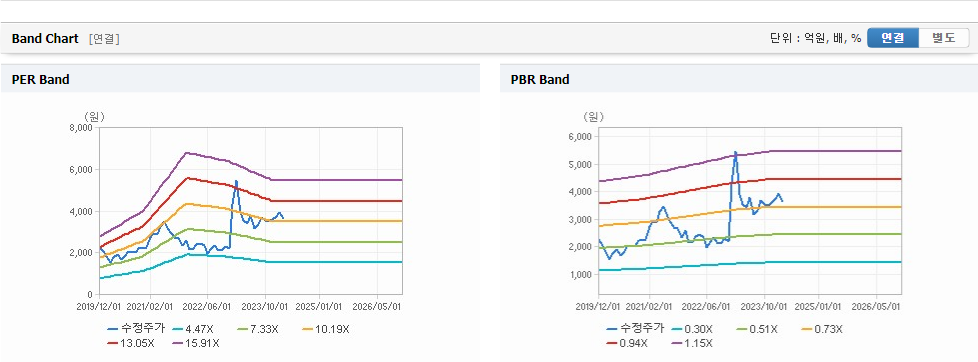Click the 6,000 axis label in PBR chart
This screenshot has height=362, width=978.
[580, 137]
